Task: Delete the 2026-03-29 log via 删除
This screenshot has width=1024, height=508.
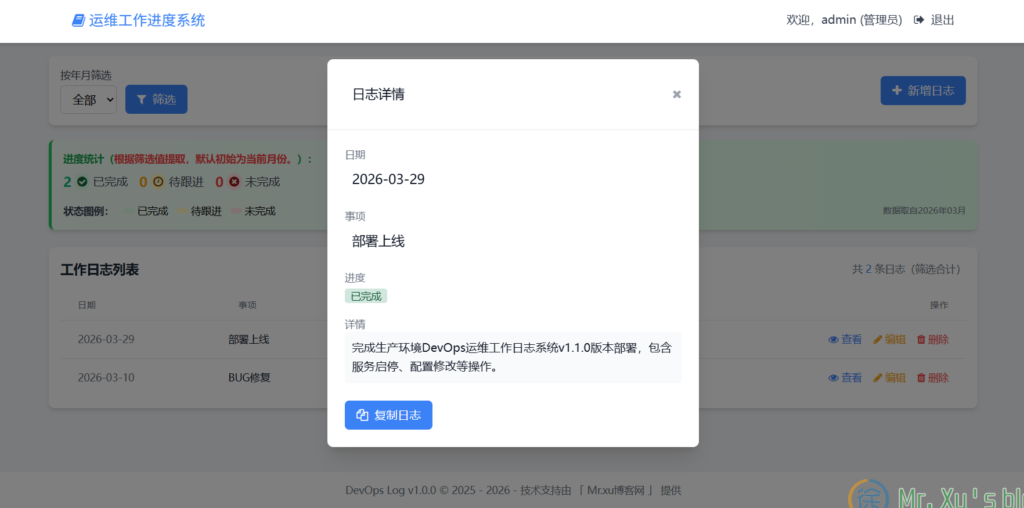Action: point(933,340)
